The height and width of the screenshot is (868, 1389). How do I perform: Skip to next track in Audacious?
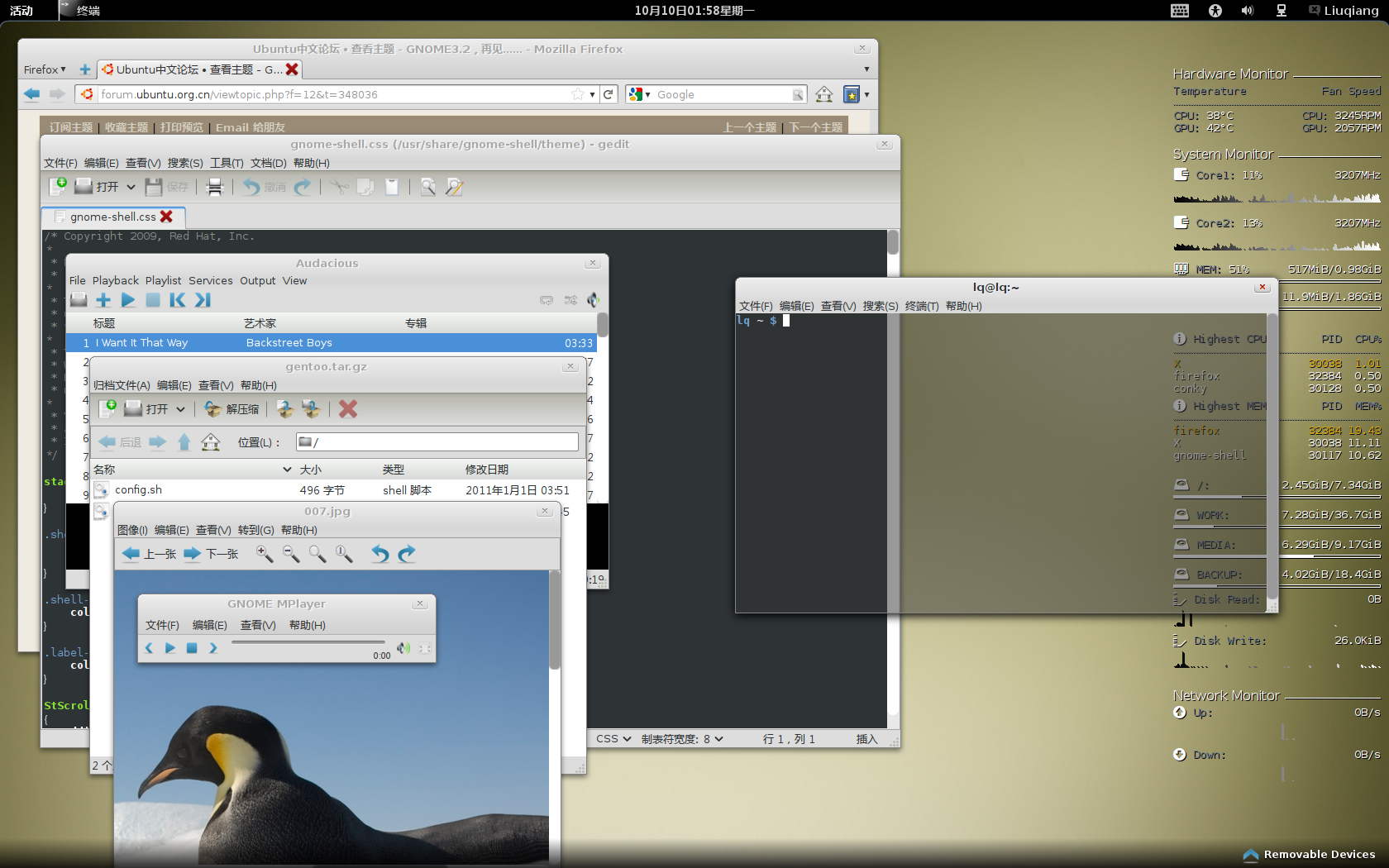203,300
